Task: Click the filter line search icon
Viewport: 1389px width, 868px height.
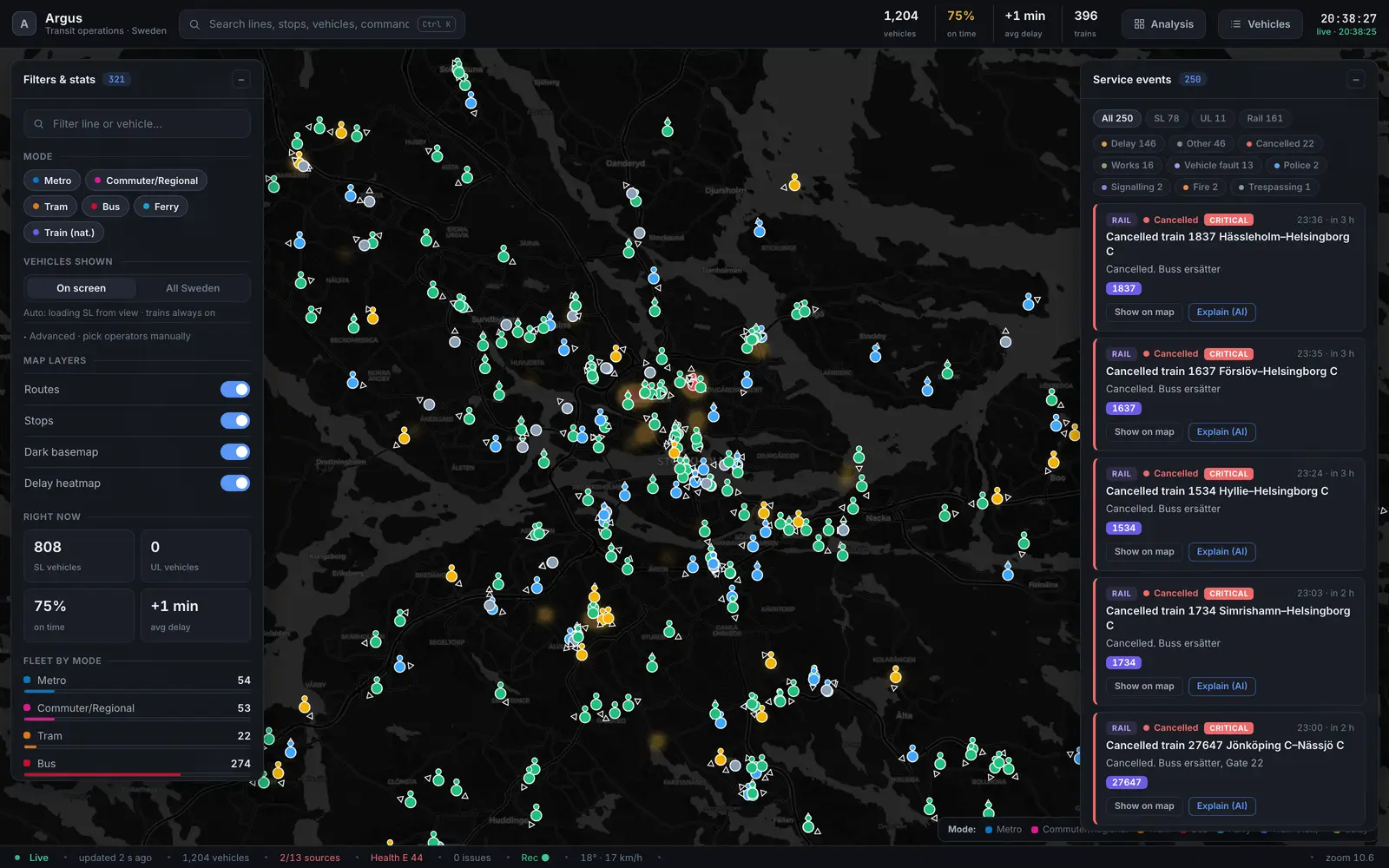Action: pos(39,124)
